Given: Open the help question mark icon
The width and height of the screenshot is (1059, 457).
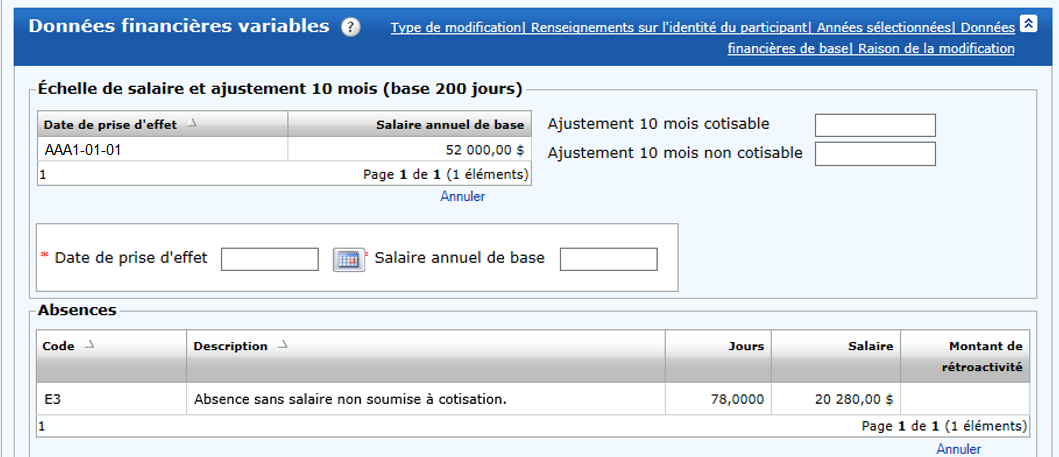Looking at the screenshot, I should 351,27.
